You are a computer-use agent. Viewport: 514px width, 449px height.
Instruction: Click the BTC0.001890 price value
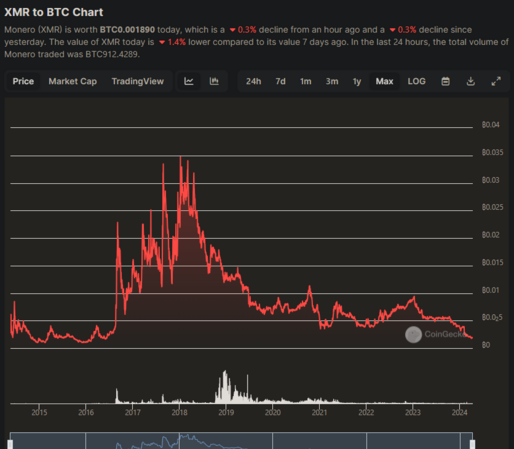click(x=127, y=30)
